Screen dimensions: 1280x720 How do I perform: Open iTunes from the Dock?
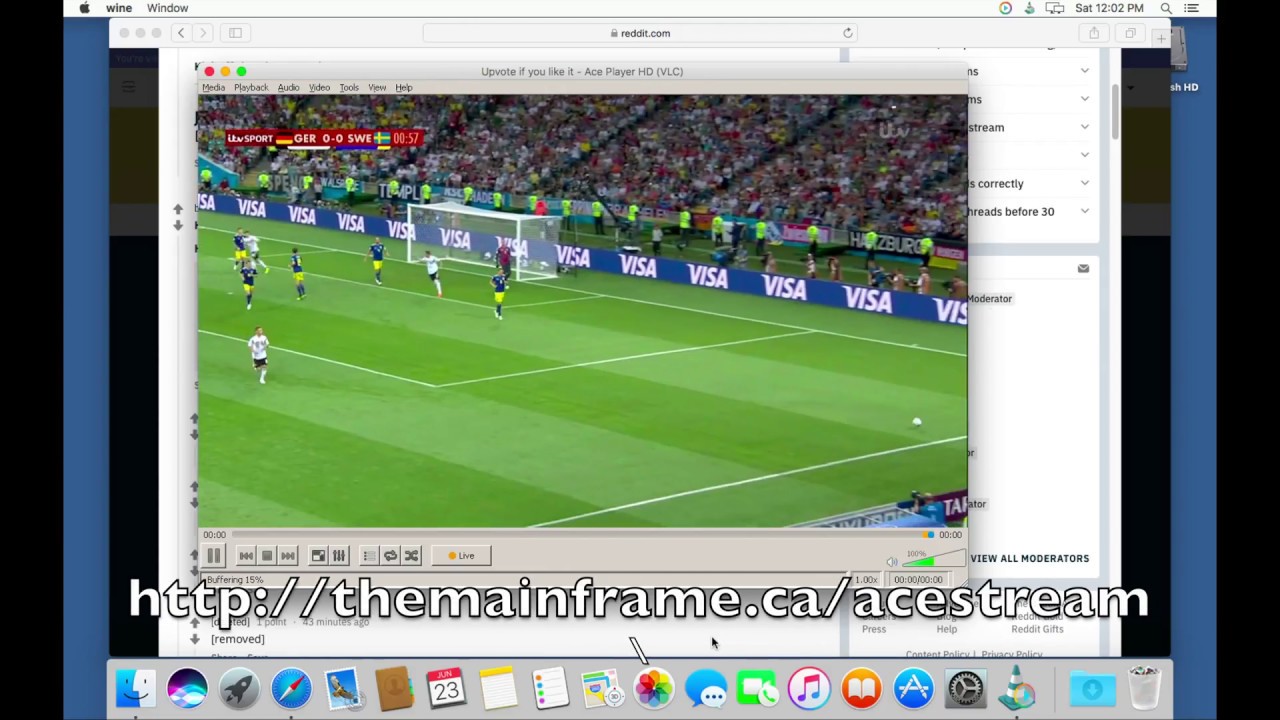click(x=809, y=689)
